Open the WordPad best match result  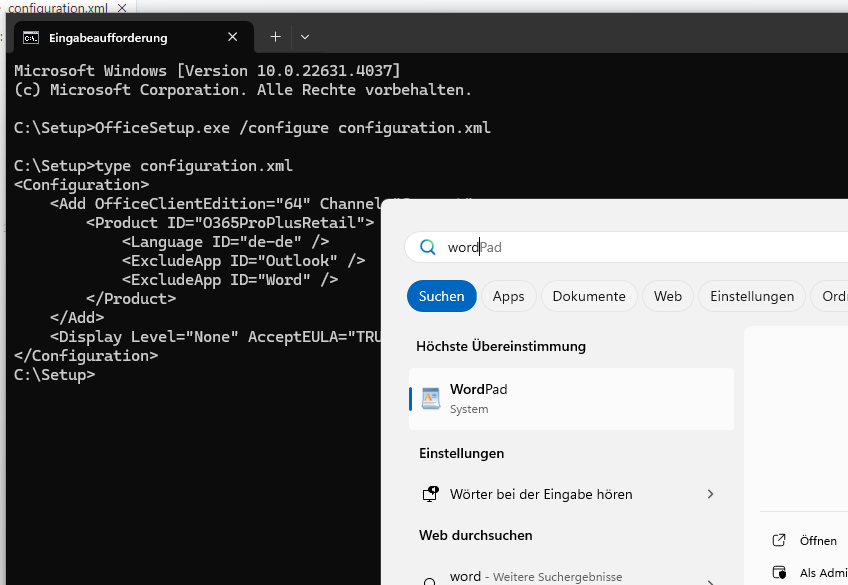pos(572,399)
